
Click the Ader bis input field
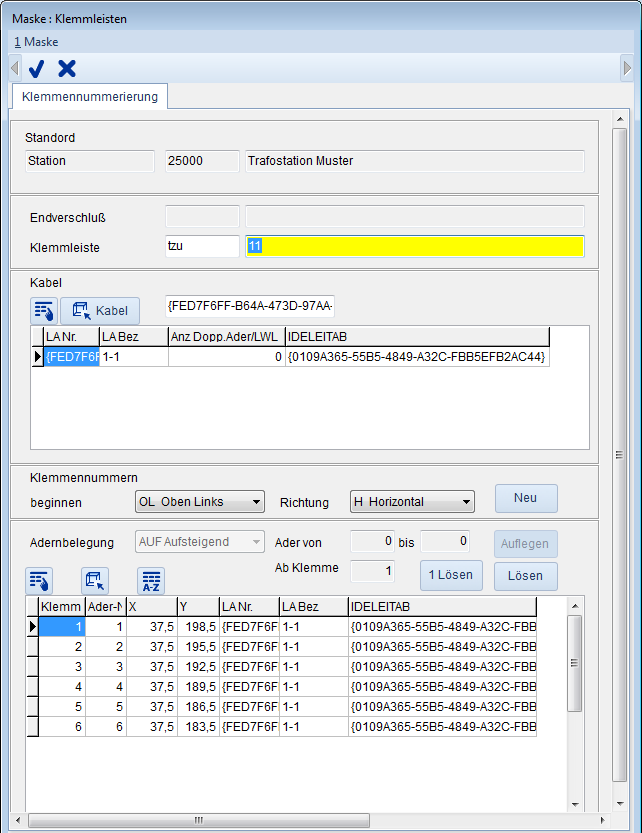click(x=445, y=541)
